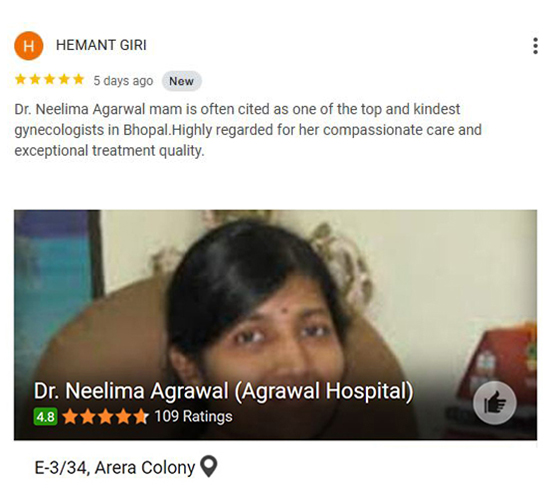The height and width of the screenshot is (490, 555).
Task: Click the third yellow review star
Action: (x=50, y=79)
